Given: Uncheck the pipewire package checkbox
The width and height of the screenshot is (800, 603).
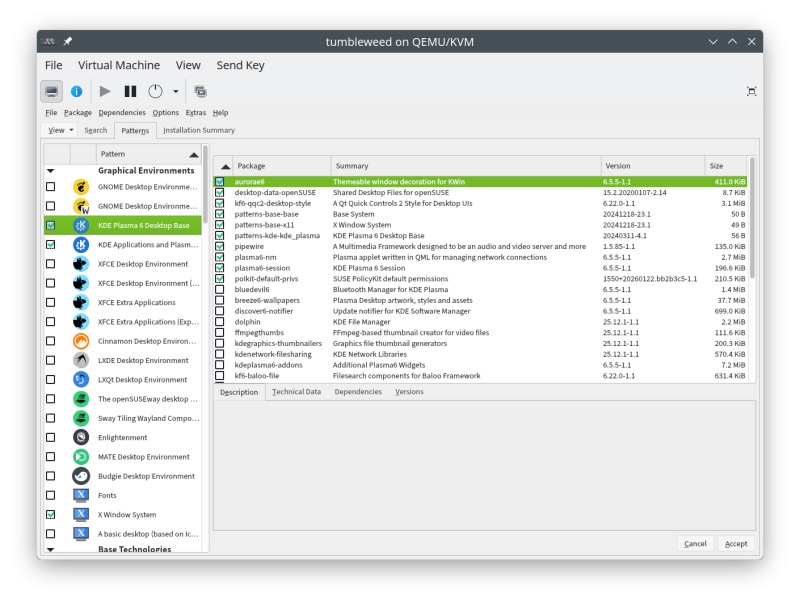Looking at the screenshot, I should pyautogui.click(x=219, y=246).
